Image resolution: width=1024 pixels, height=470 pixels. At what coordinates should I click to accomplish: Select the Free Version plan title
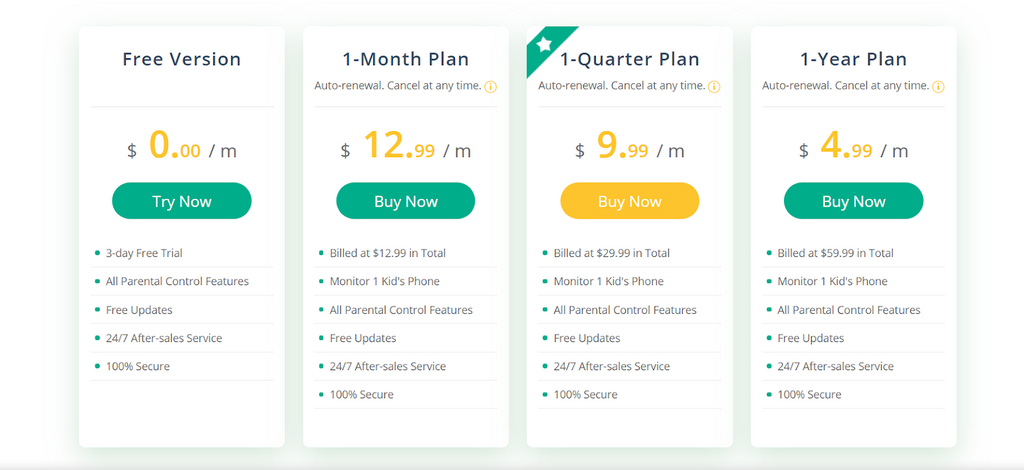coord(181,59)
